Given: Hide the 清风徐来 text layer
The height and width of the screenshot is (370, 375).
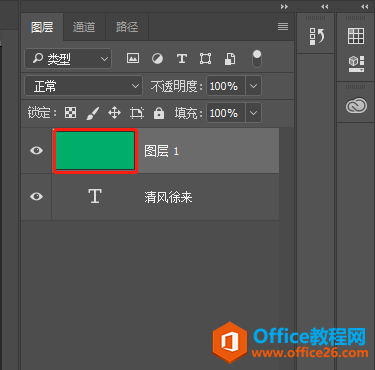Looking at the screenshot, I should 36,196.
